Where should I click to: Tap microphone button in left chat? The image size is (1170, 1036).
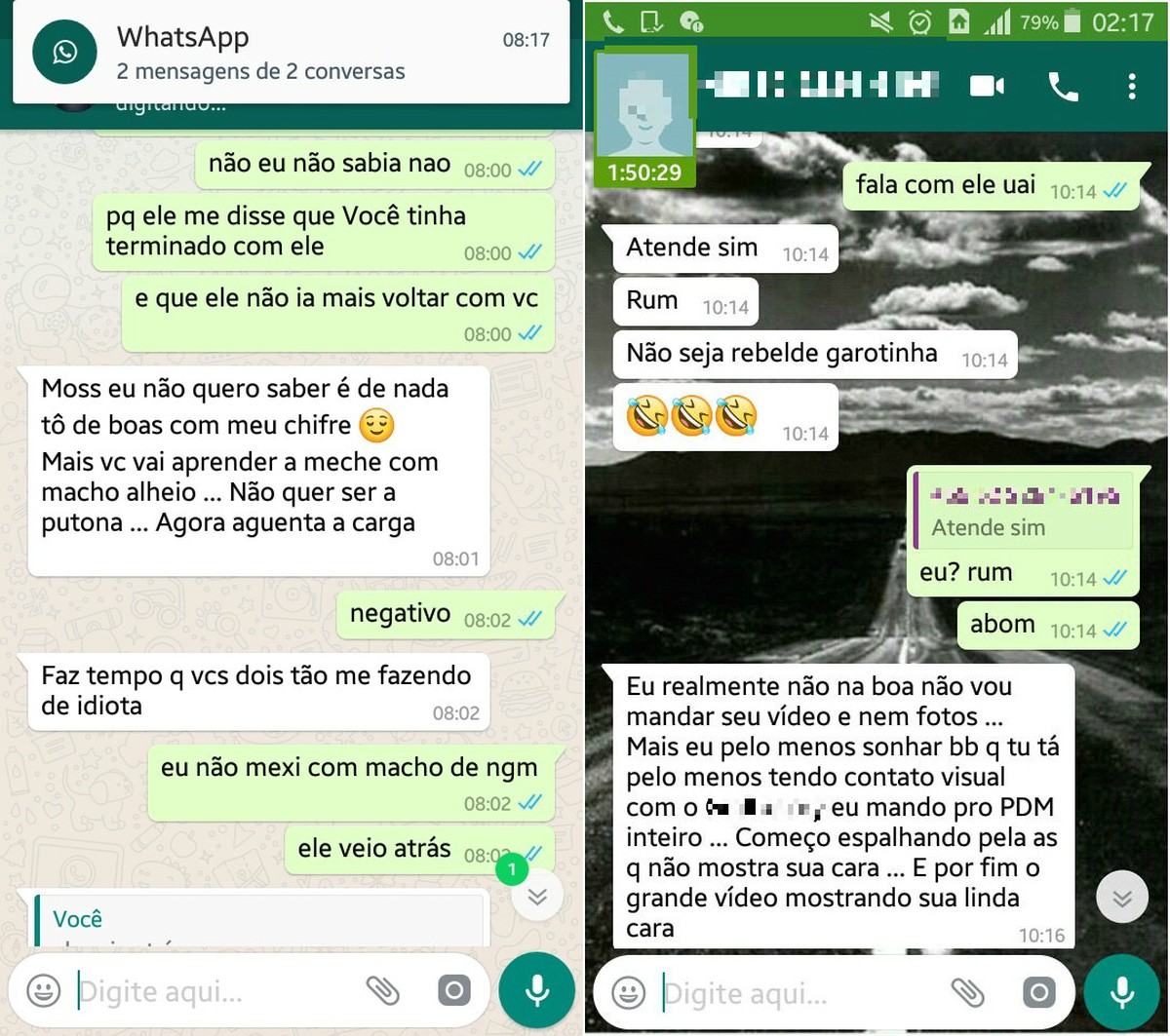click(537, 992)
